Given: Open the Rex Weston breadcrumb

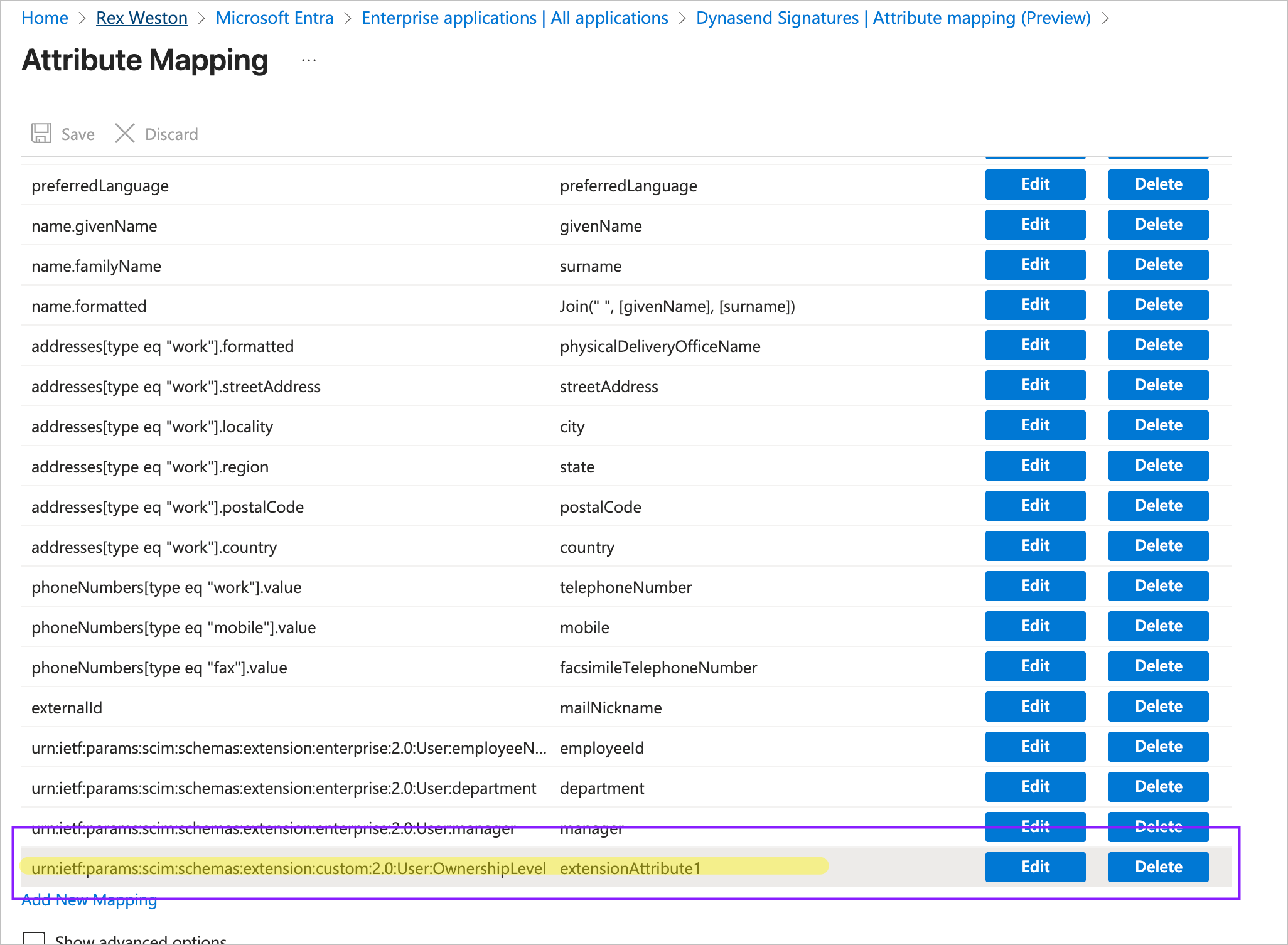Looking at the screenshot, I should 141,18.
